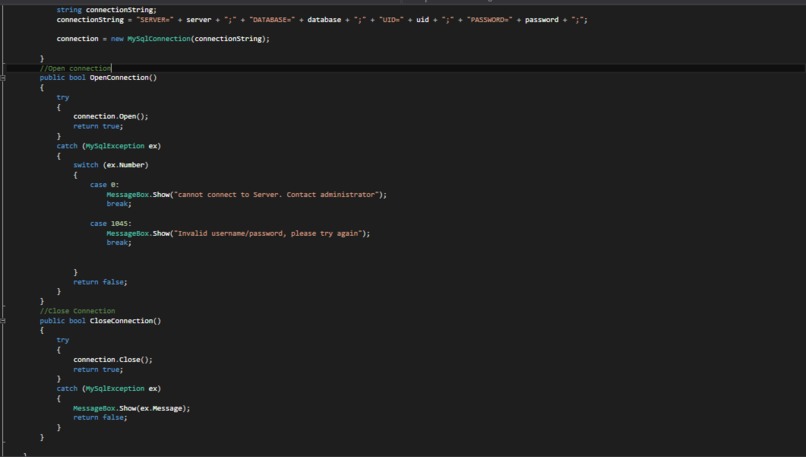The image size is (806, 457).
Task: Click 'return true;' under connection.Close()
Action: [x=98, y=369]
